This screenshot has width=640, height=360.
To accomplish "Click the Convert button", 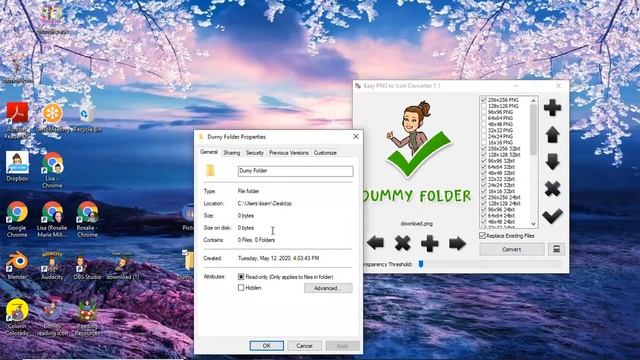I will tap(511, 249).
